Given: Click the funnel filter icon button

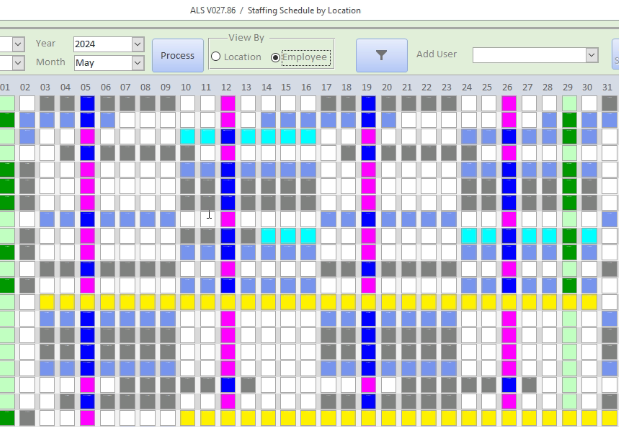Looking at the screenshot, I should [381, 56].
